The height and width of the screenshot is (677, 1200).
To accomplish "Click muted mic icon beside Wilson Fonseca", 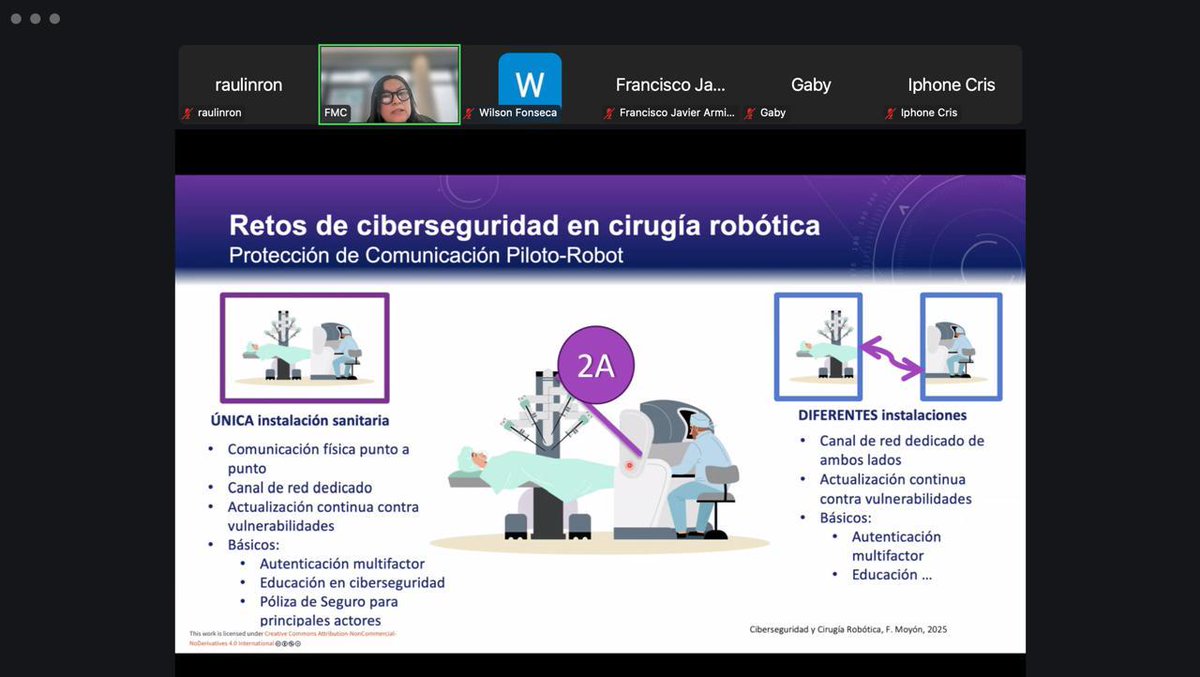I will pos(468,113).
